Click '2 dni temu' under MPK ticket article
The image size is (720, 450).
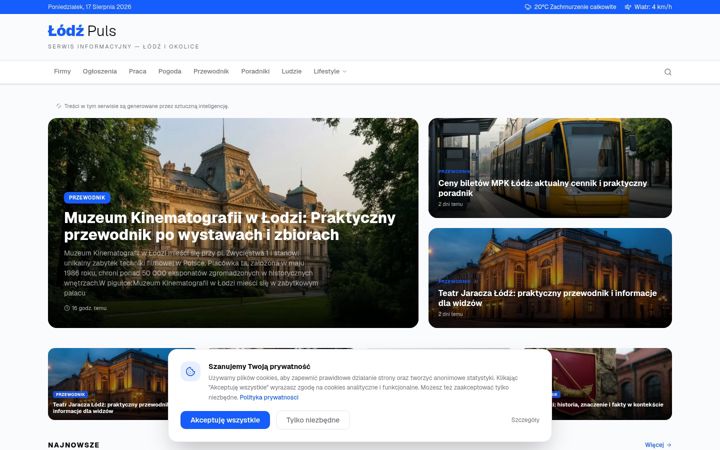pos(450,204)
